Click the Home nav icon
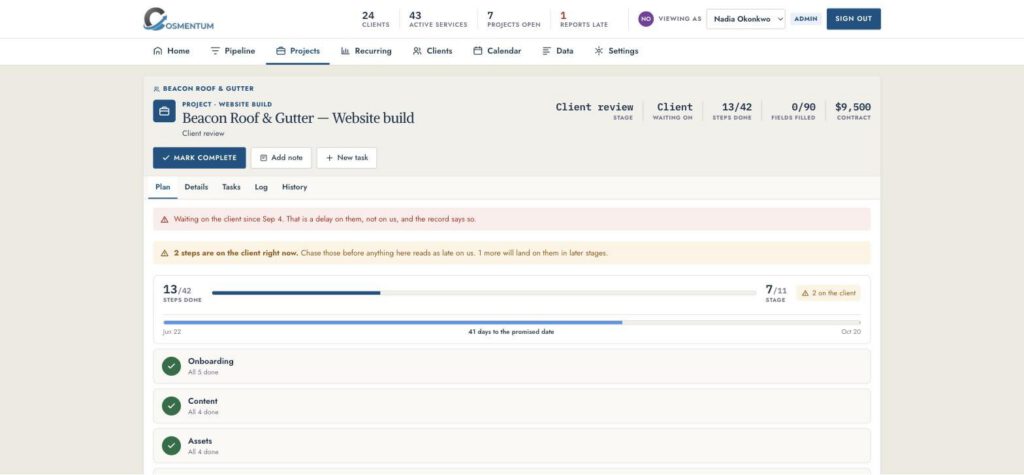 (x=157, y=51)
